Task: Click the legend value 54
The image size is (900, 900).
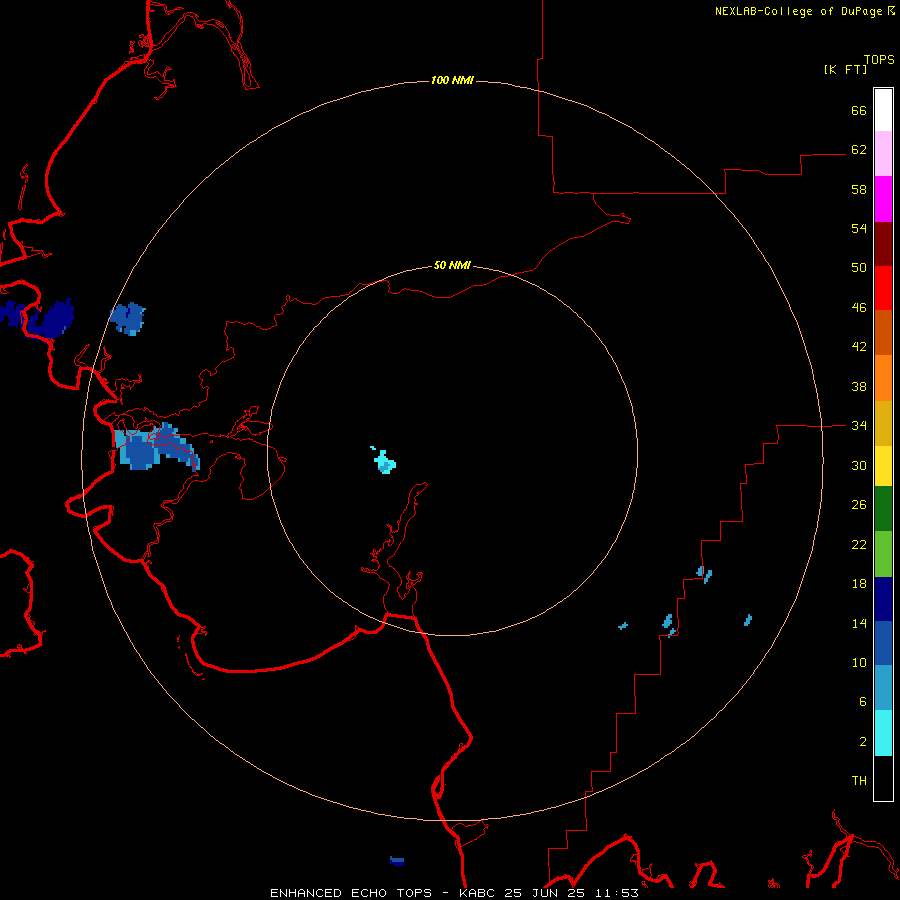Action: [859, 228]
